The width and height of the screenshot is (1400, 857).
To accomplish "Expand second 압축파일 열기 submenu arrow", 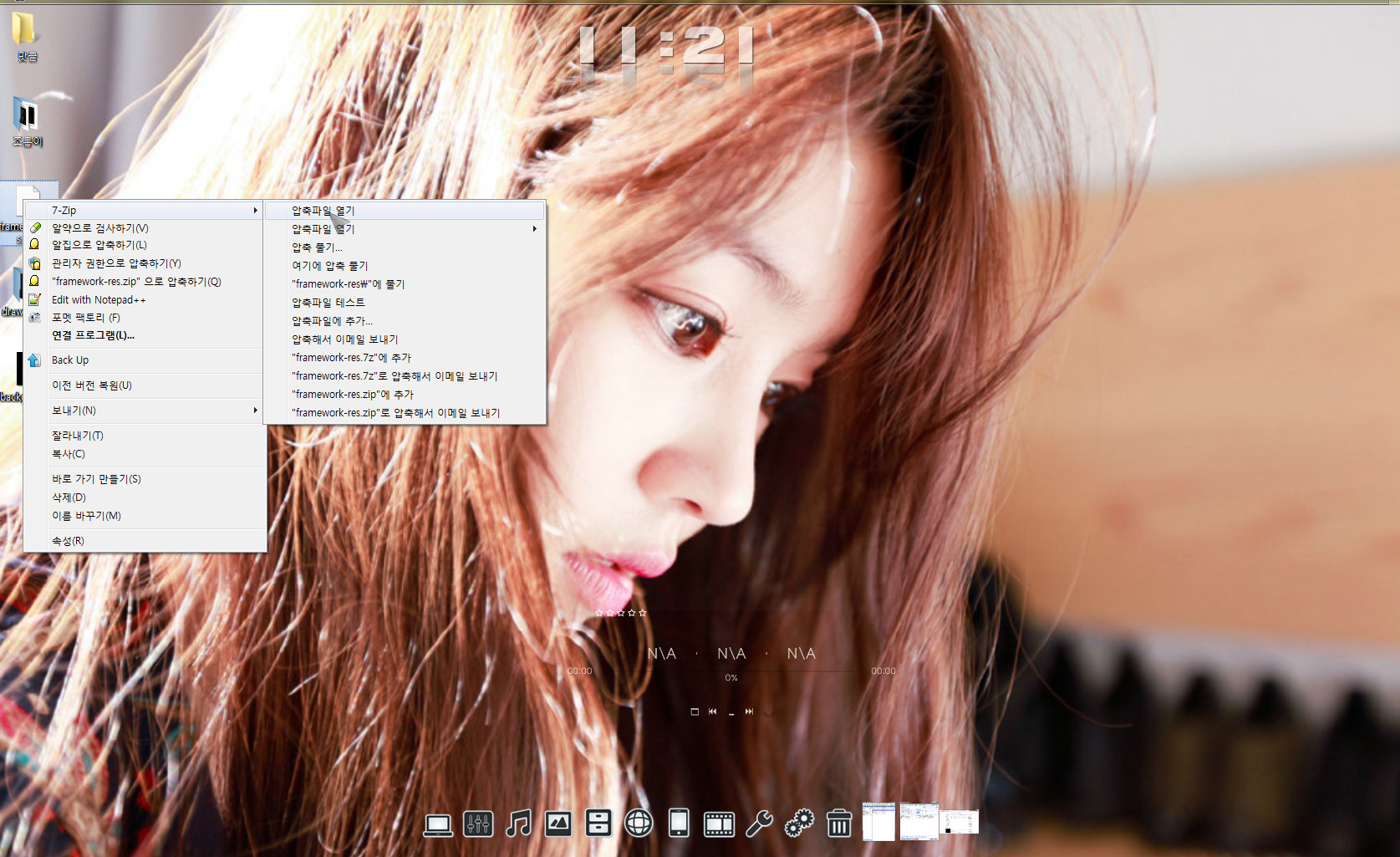I will (x=534, y=229).
